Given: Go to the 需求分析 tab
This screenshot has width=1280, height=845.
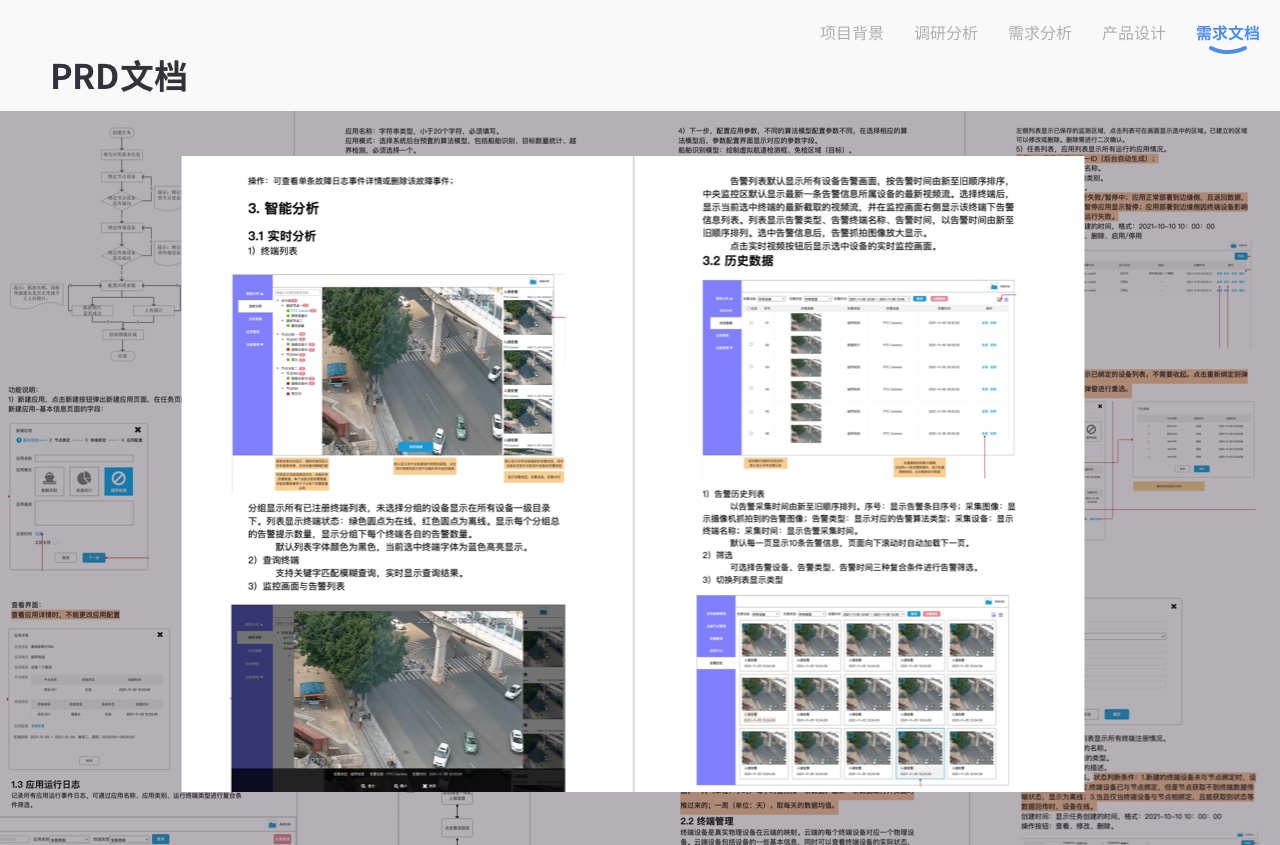Looking at the screenshot, I should click(x=1040, y=33).
